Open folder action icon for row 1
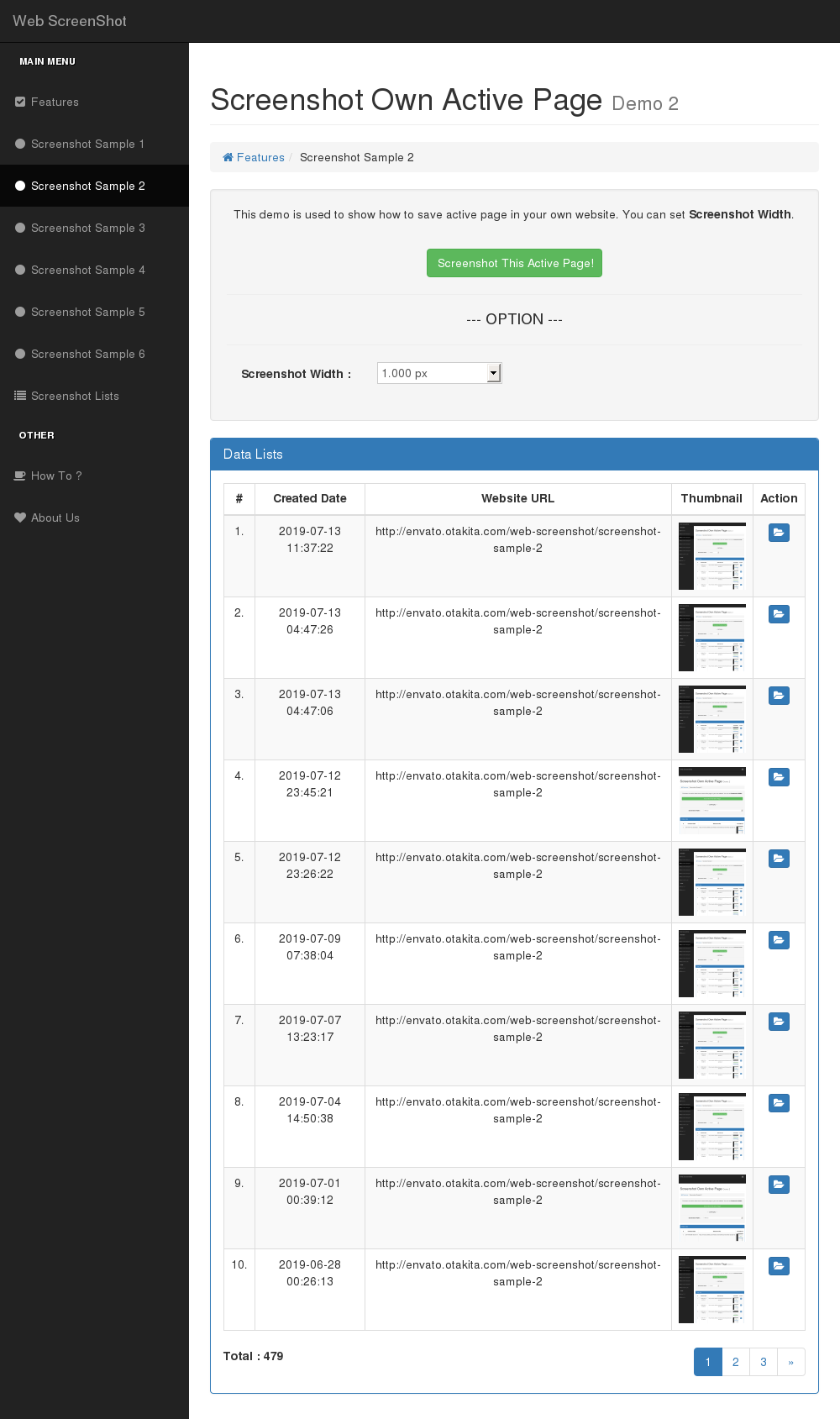840x1419 pixels. tap(779, 533)
